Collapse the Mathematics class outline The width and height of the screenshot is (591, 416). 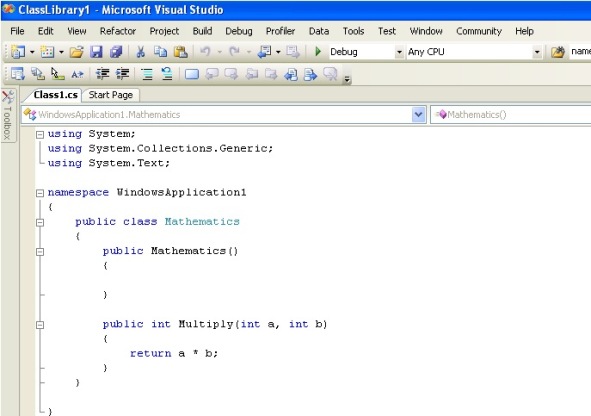point(40,222)
